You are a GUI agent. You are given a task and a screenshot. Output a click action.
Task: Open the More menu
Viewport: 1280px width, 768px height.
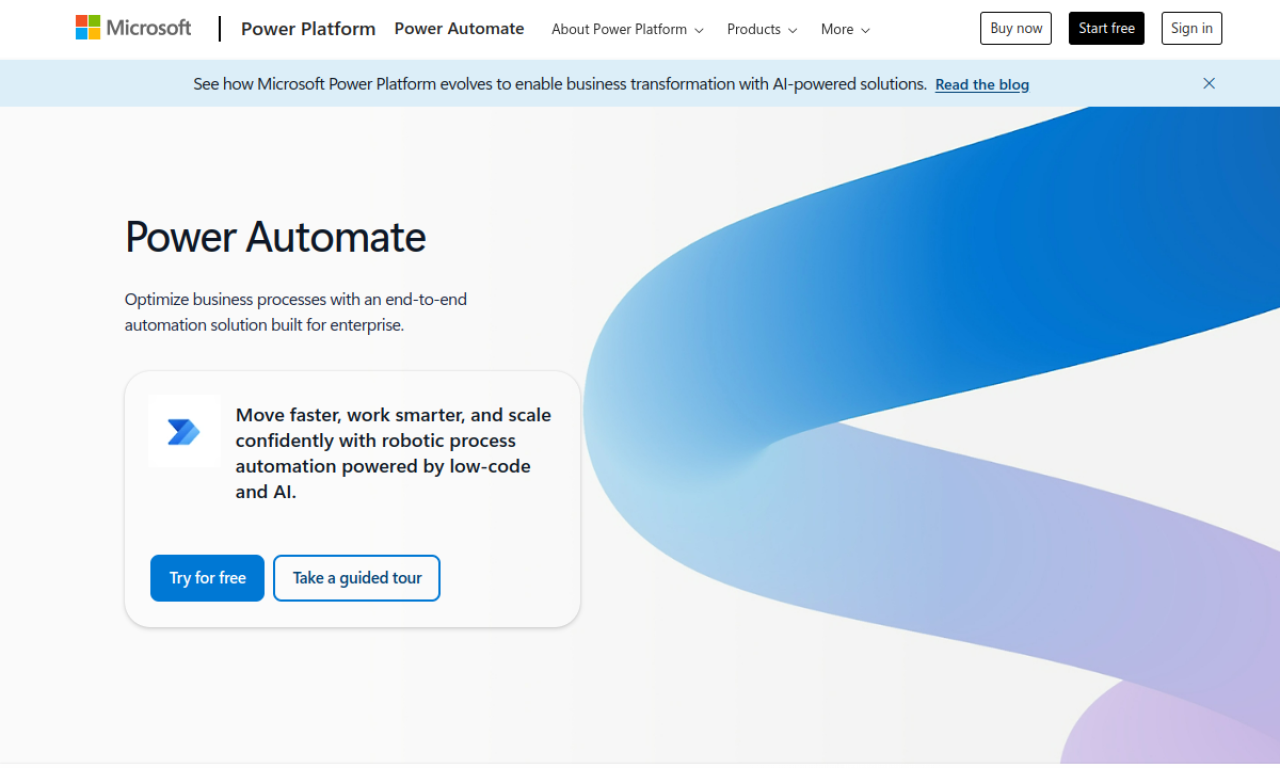tap(837, 29)
